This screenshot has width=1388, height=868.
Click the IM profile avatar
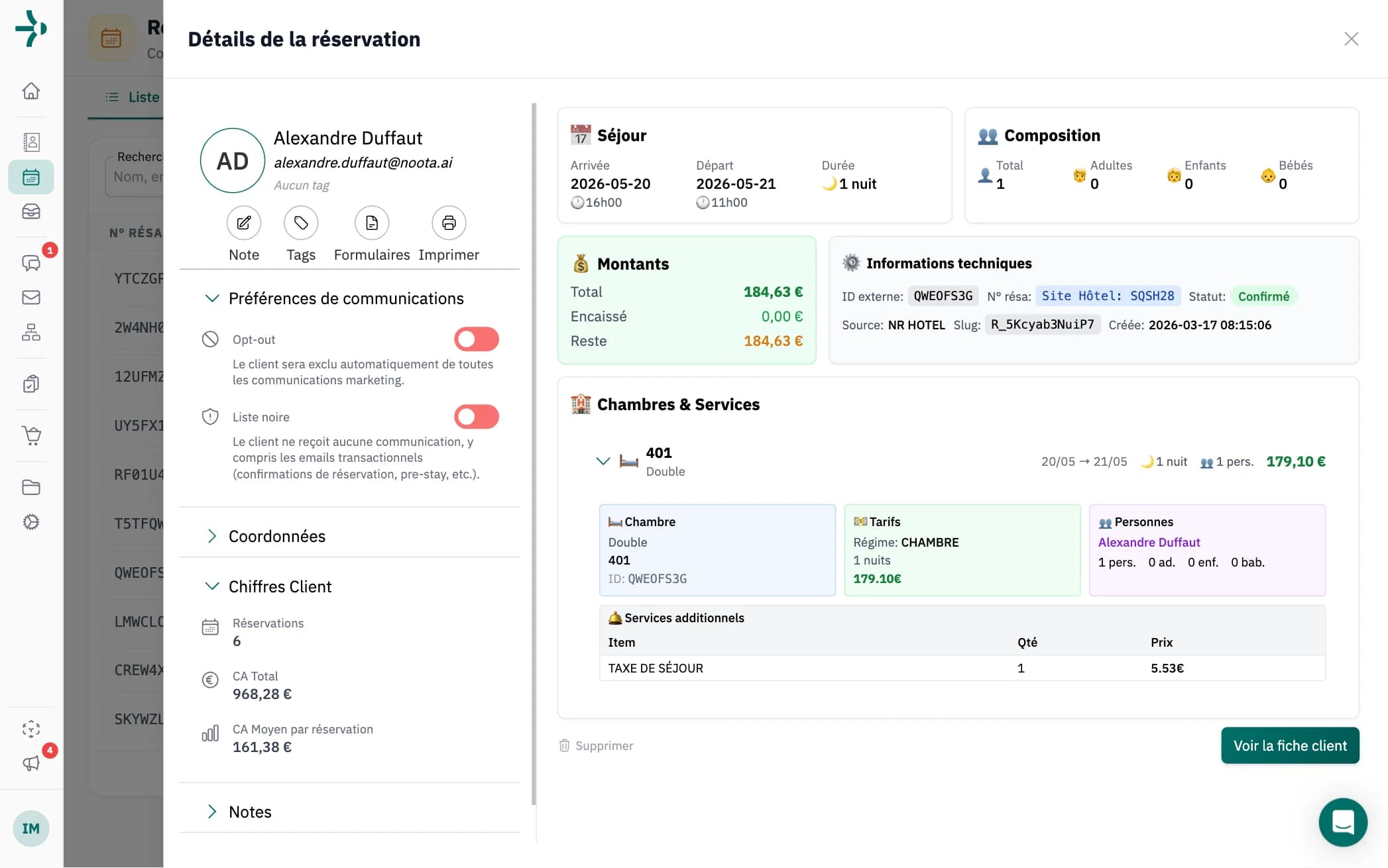30,828
